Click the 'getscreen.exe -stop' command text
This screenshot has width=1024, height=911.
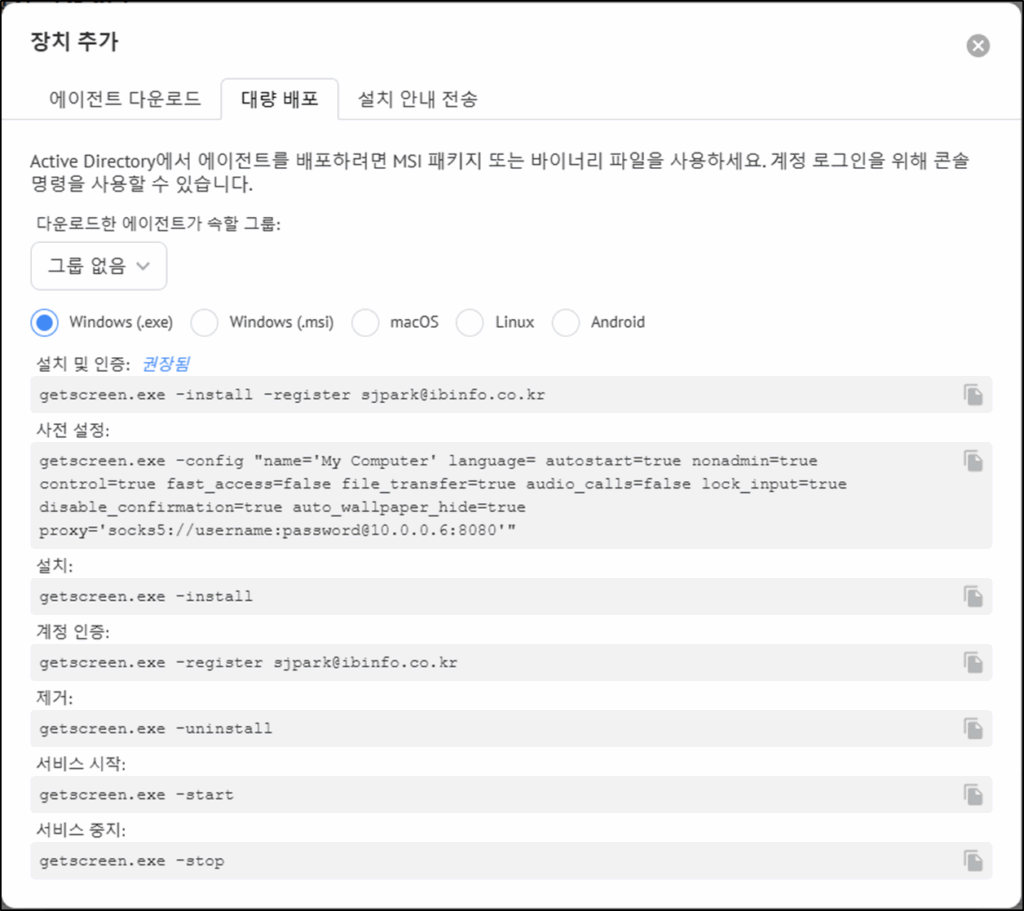click(x=132, y=861)
